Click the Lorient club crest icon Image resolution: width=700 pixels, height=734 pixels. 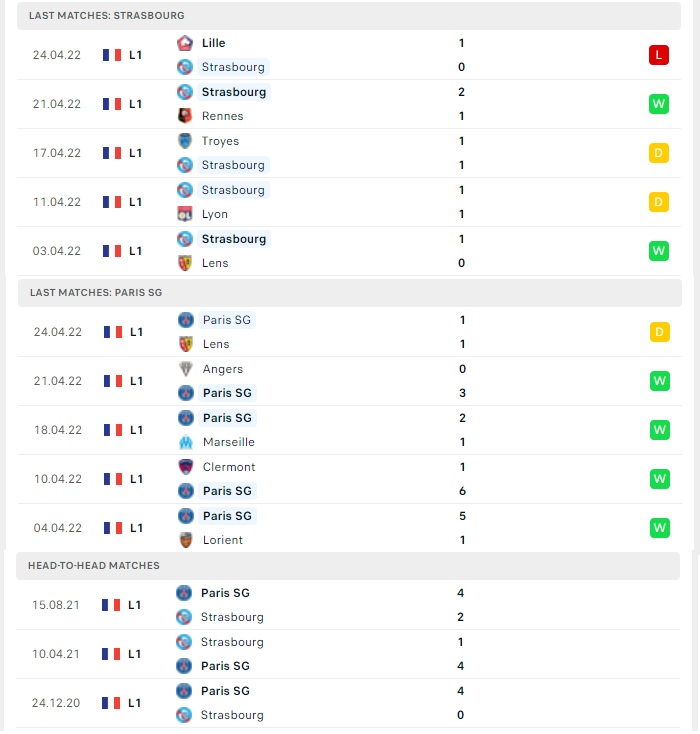click(x=186, y=540)
